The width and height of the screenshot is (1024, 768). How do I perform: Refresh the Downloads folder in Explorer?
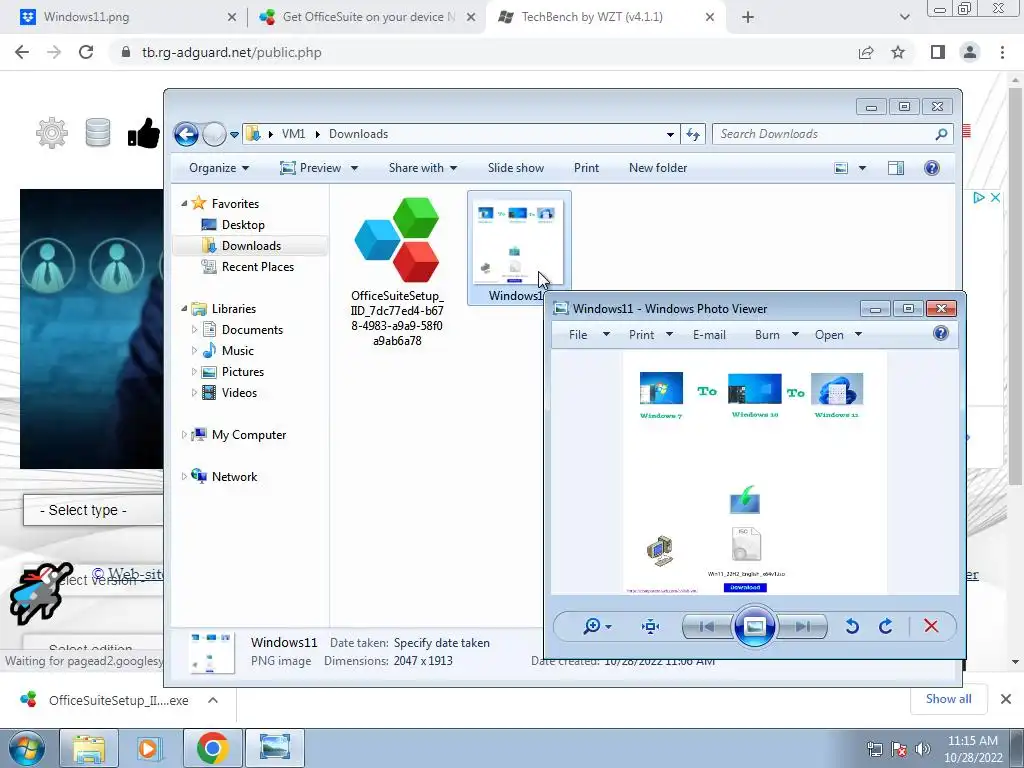[693, 134]
